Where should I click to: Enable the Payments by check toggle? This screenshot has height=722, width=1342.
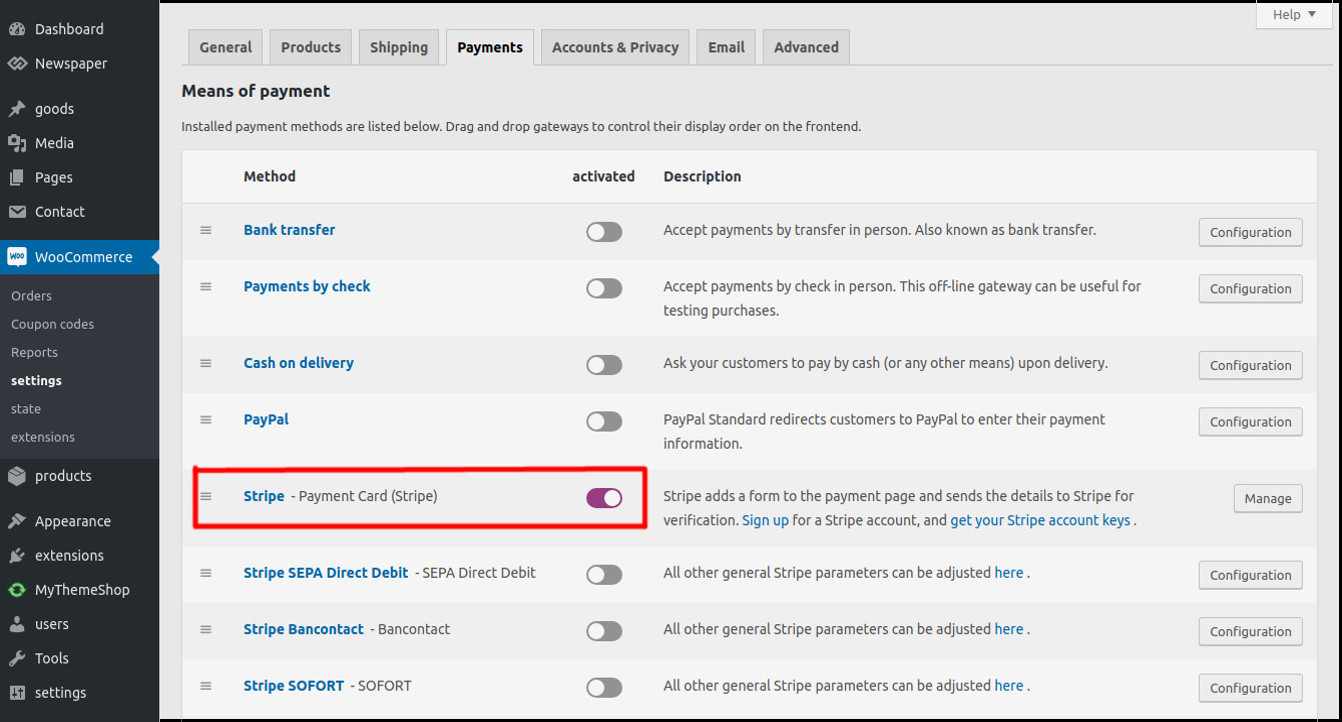[604, 288]
